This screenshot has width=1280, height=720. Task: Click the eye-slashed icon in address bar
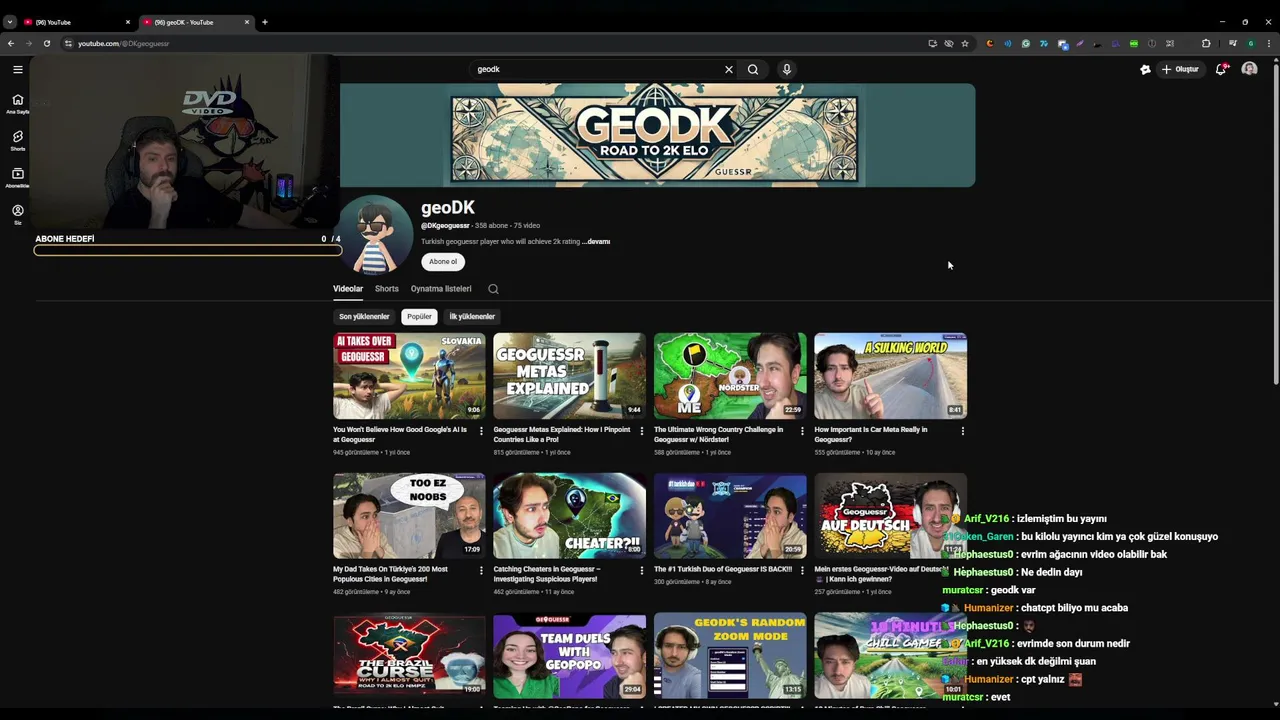(949, 43)
